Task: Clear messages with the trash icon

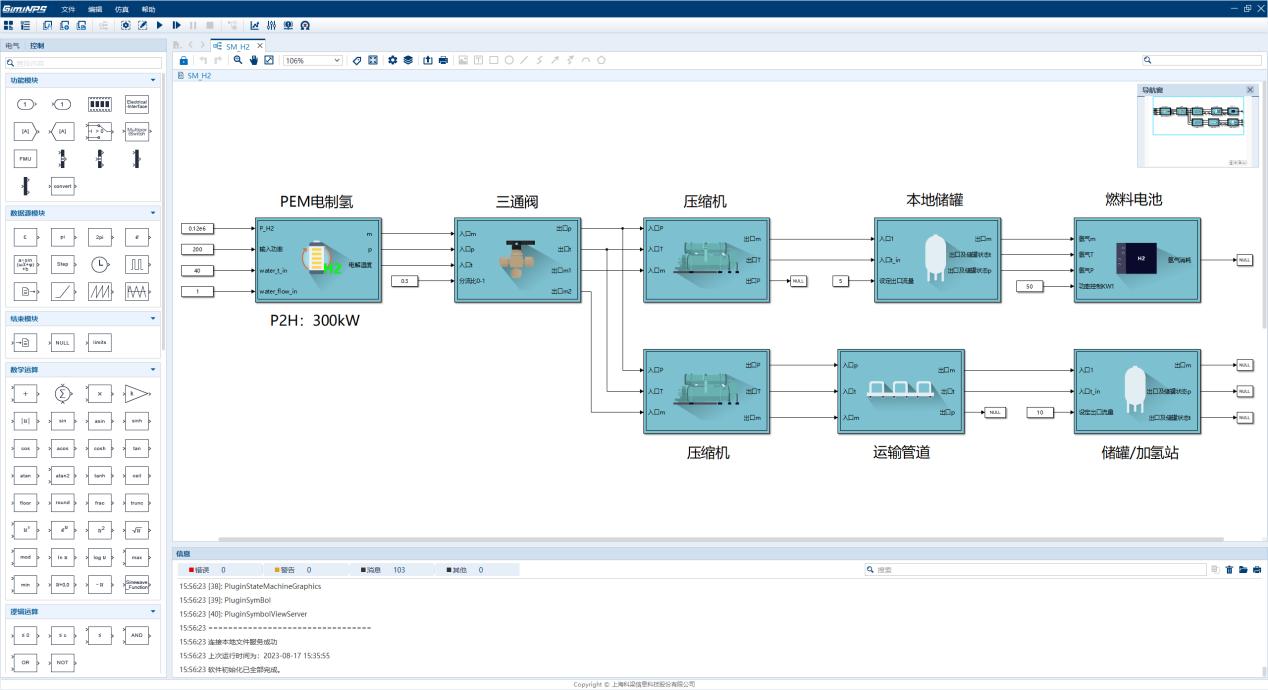Action: pyautogui.click(x=1230, y=570)
